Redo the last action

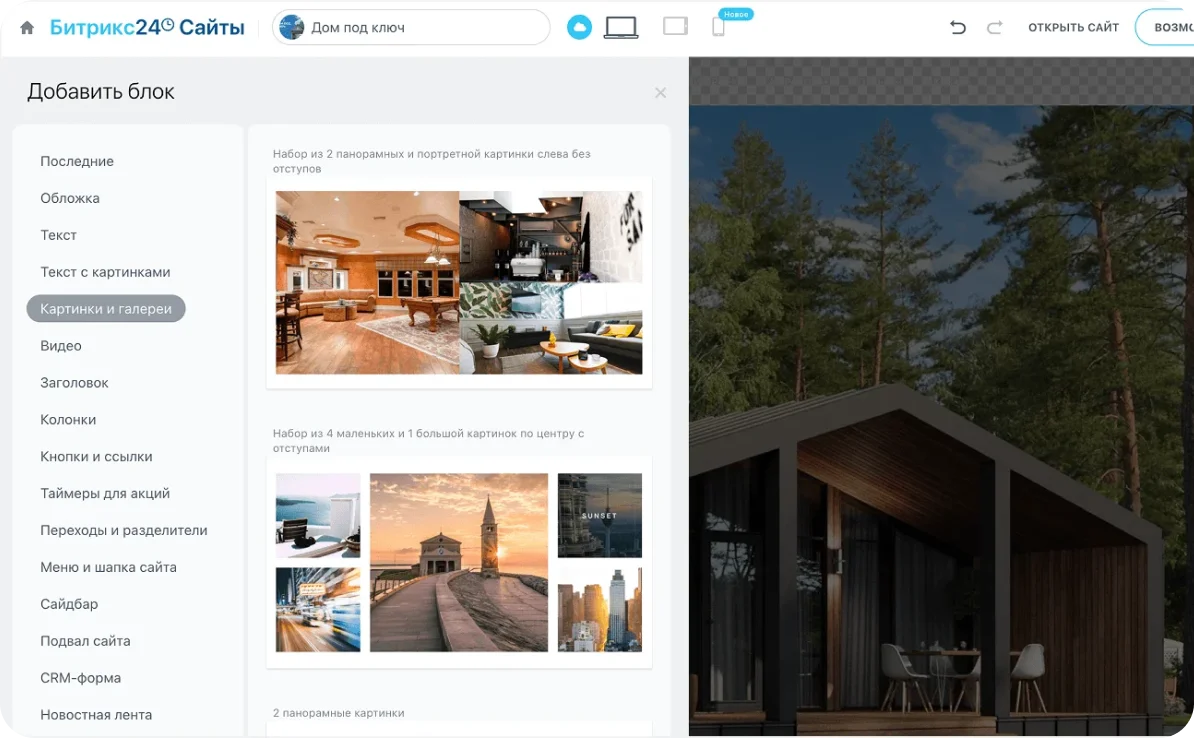tap(994, 27)
